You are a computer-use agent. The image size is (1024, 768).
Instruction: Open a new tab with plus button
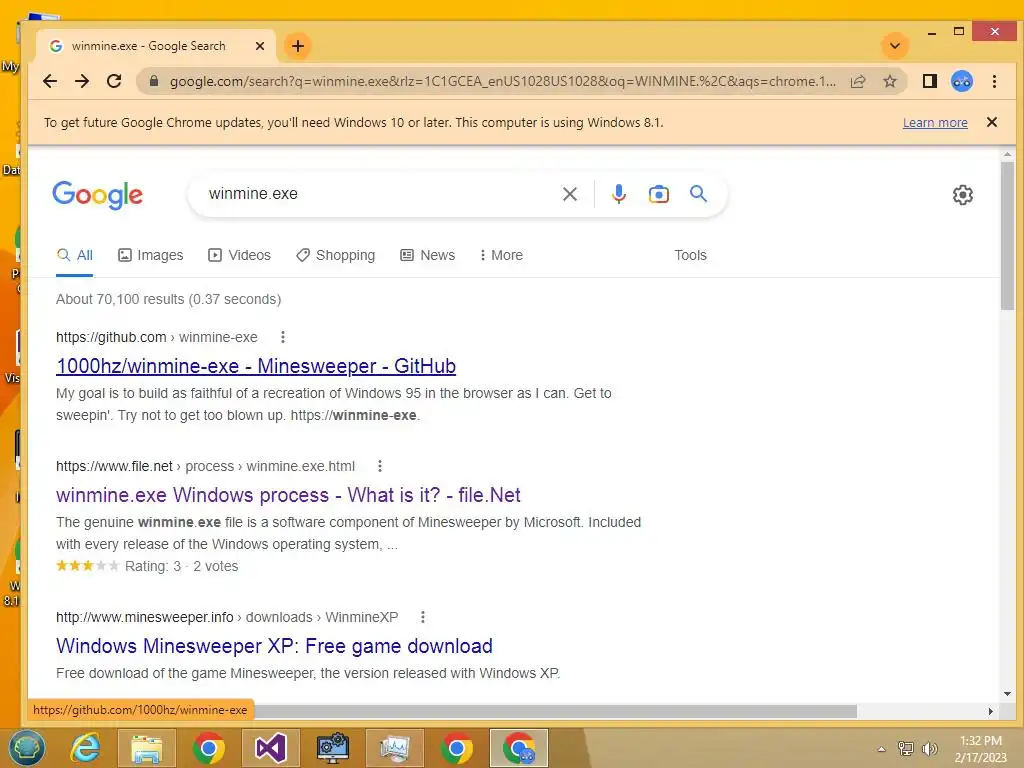pyautogui.click(x=298, y=46)
